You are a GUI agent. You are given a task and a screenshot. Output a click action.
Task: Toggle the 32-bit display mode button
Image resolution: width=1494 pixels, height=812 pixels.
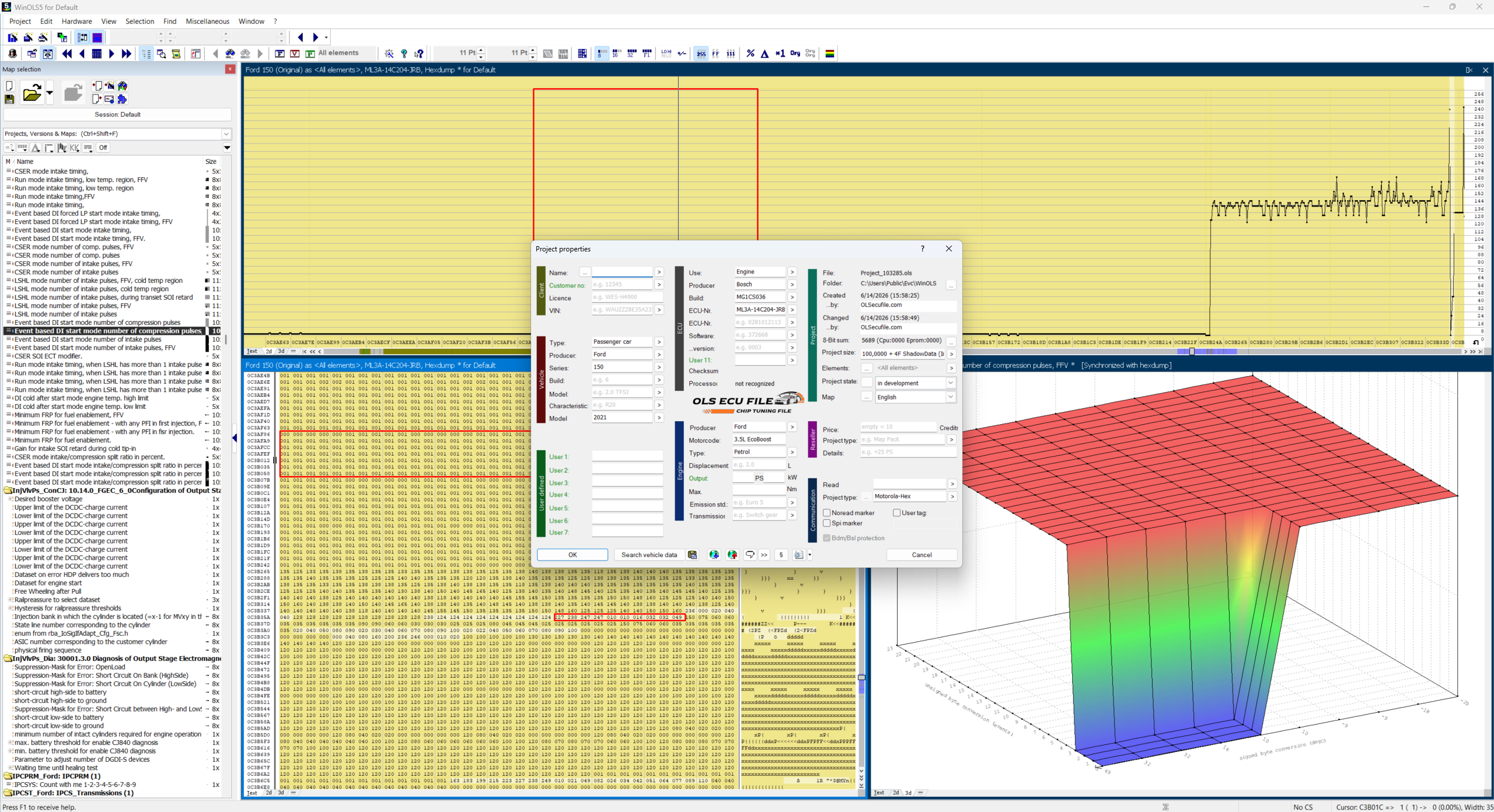click(631, 54)
